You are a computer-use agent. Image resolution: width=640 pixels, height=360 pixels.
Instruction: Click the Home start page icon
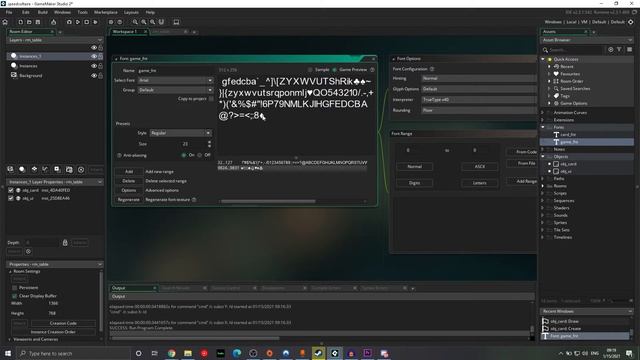[5, 22]
